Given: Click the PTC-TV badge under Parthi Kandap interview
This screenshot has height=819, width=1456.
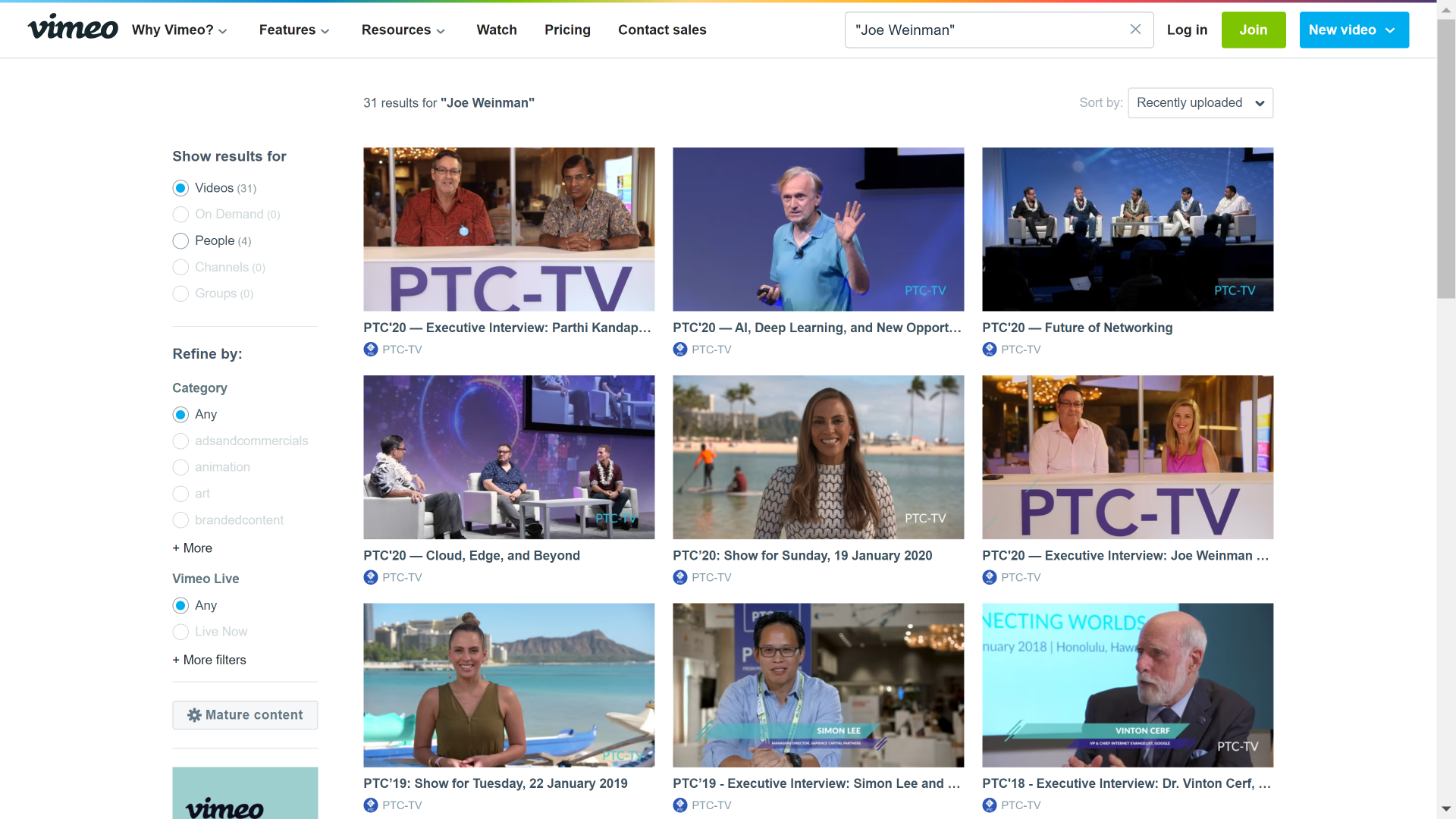Looking at the screenshot, I should pyautogui.click(x=371, y=350).
